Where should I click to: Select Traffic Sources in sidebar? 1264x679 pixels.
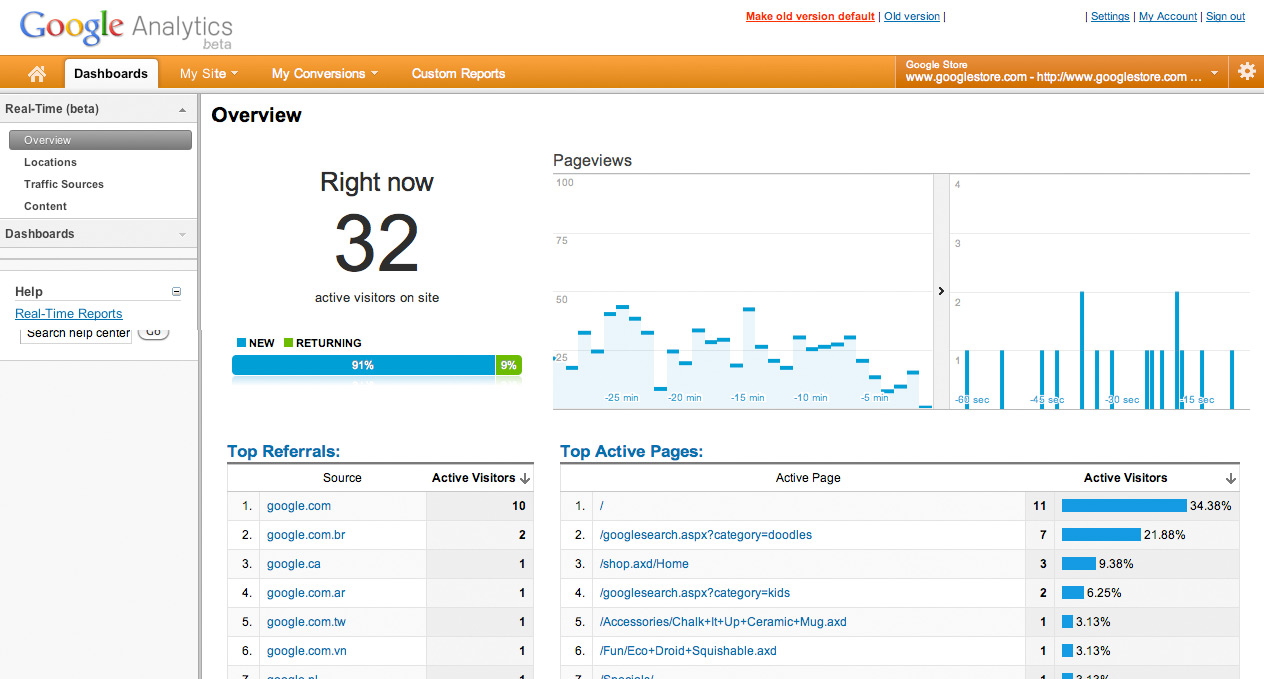(x=64, y=184)
